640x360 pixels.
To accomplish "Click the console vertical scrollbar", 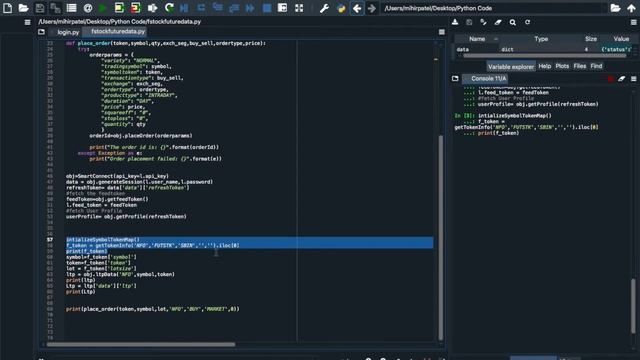I will 633,306.
